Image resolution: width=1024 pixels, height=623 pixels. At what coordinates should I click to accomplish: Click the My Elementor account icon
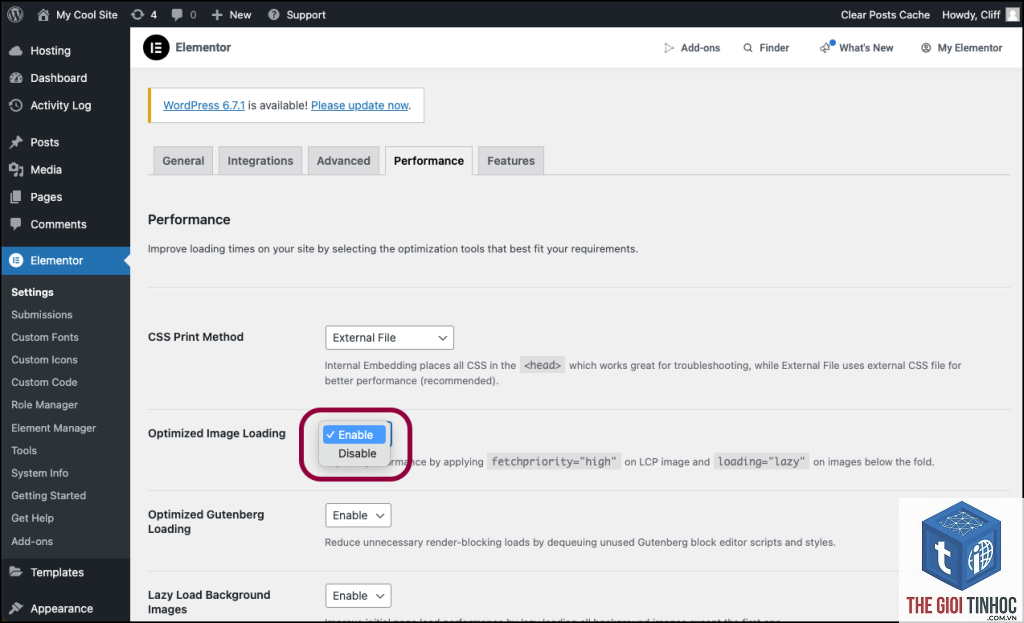[x=925, y=48]
